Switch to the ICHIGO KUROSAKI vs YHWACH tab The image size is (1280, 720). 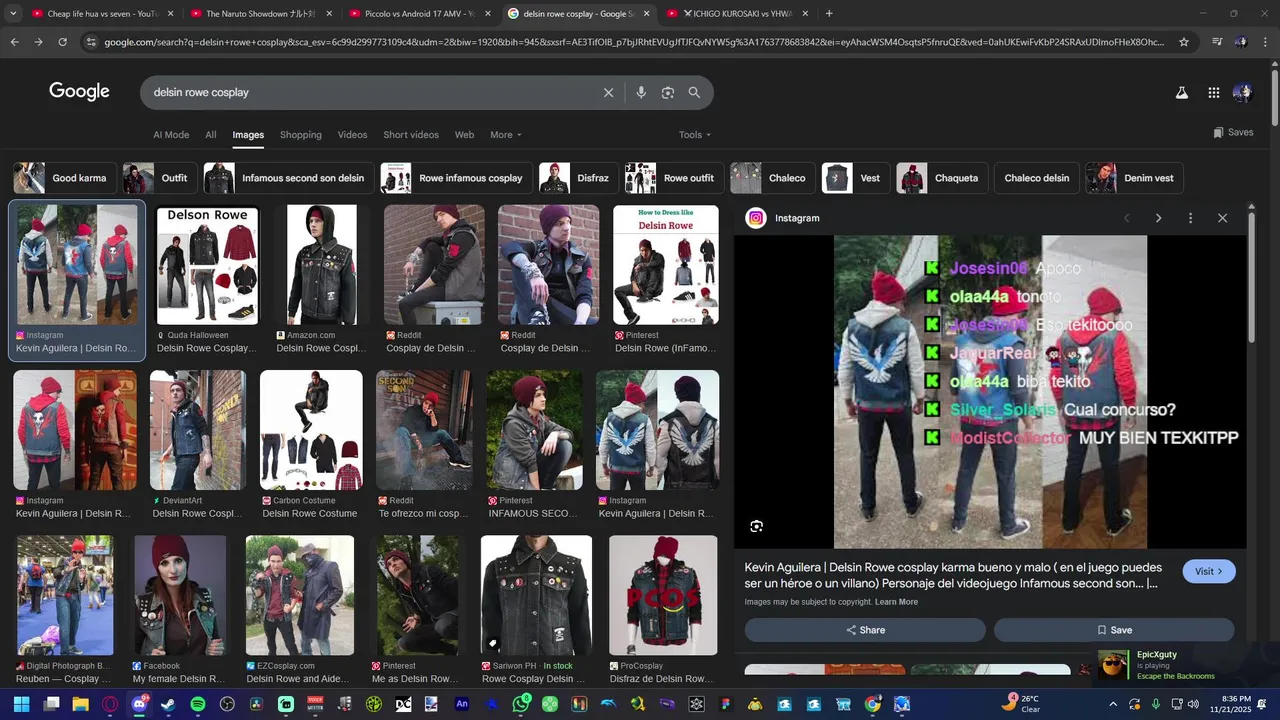736,14
